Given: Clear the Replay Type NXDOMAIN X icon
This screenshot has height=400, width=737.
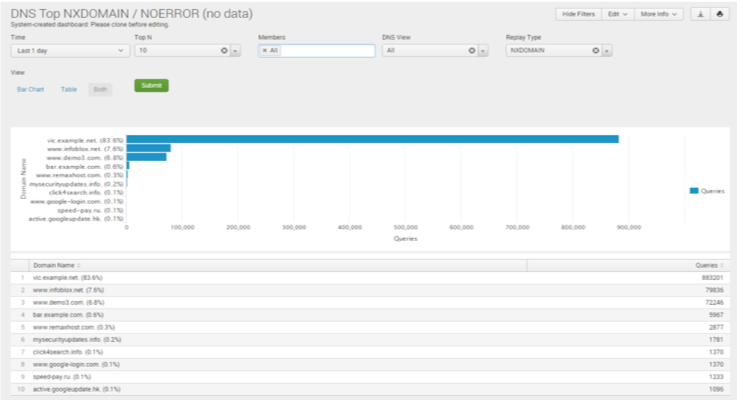Looking at the screenshot, I should 595,49.
